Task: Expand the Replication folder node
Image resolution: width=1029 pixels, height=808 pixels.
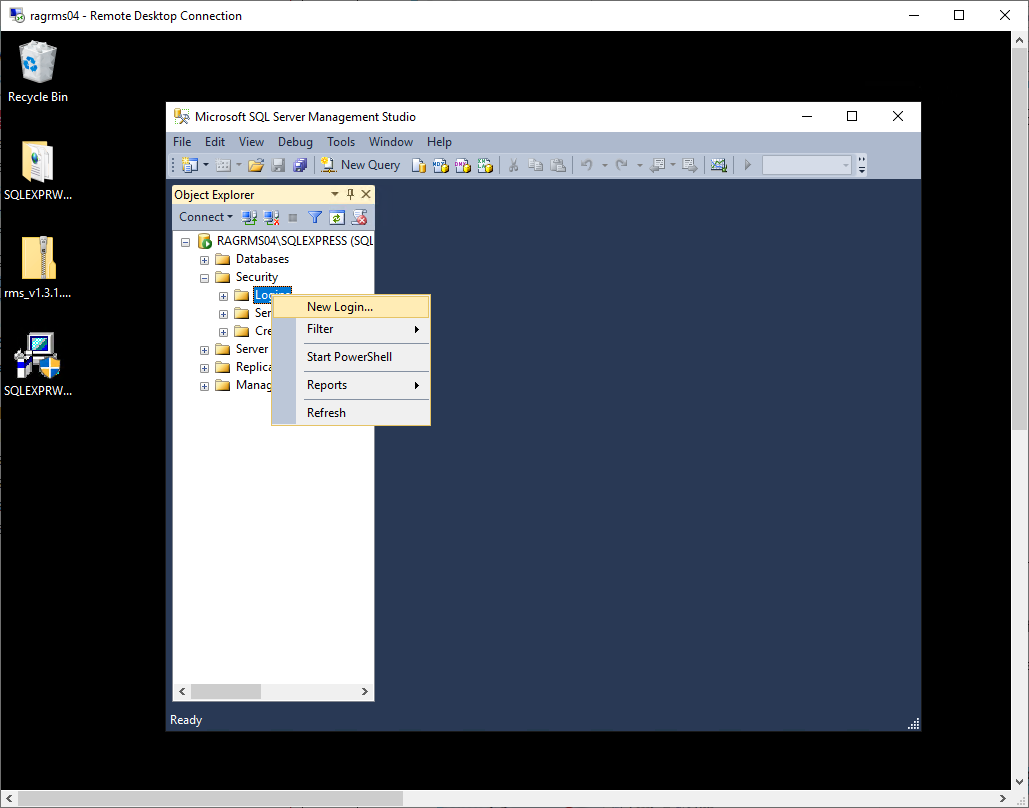Action: (x=205, y=368)
